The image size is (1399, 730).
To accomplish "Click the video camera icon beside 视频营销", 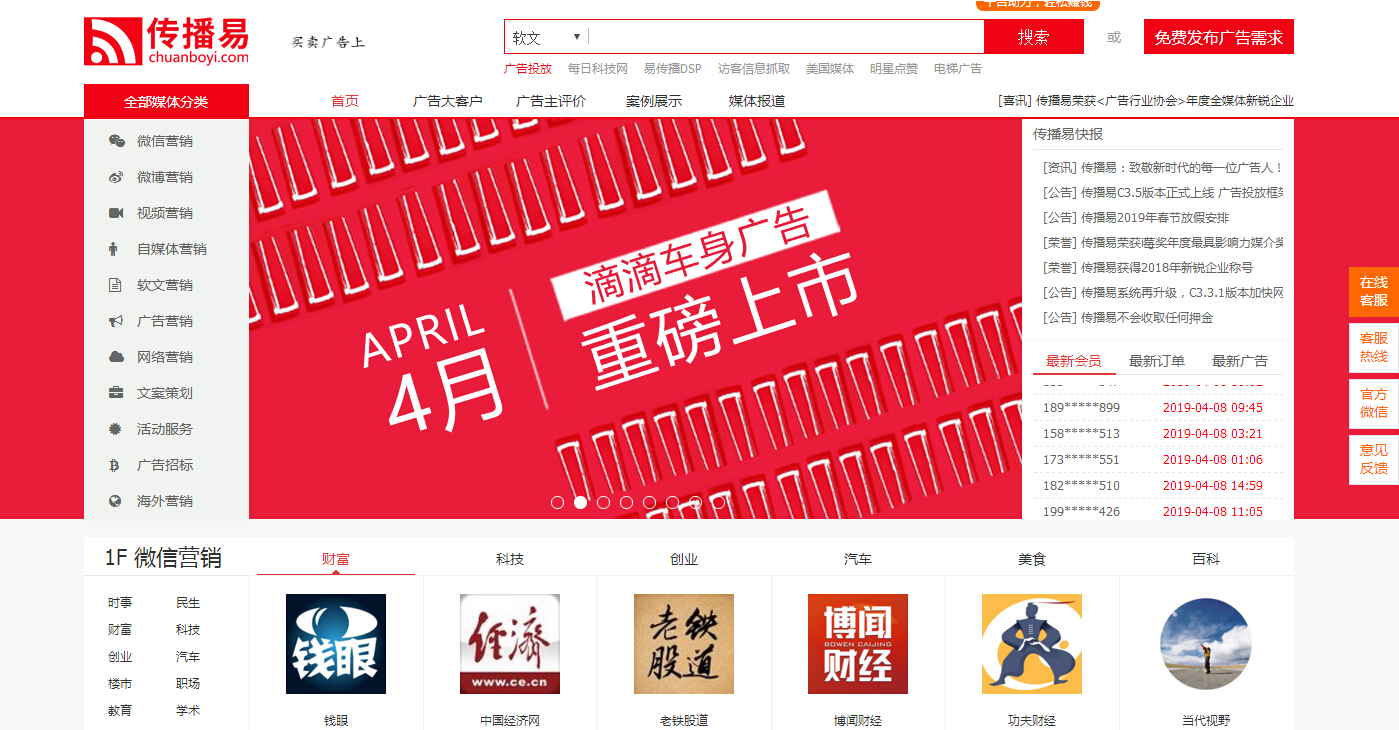I will [116, 213].
